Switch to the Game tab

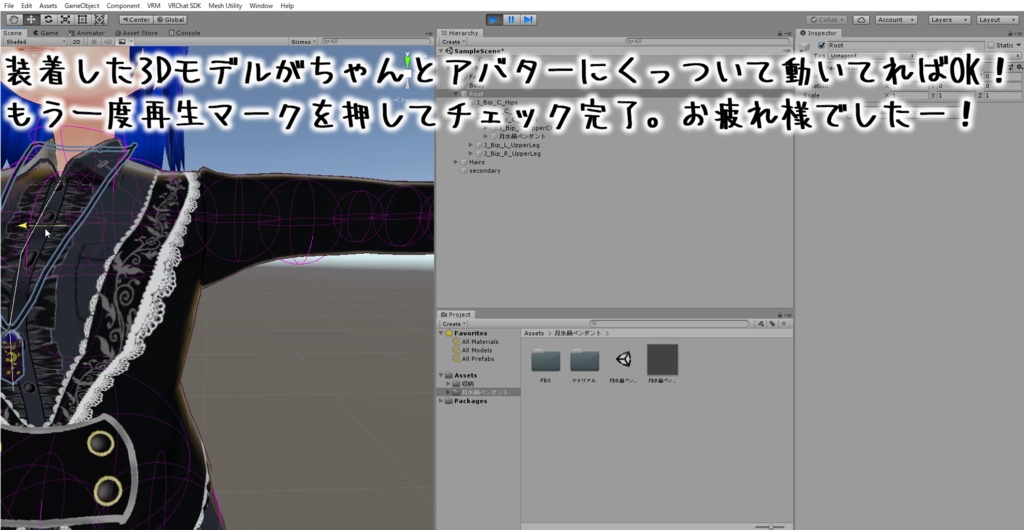pyautogui.click(x=46, y=33)
